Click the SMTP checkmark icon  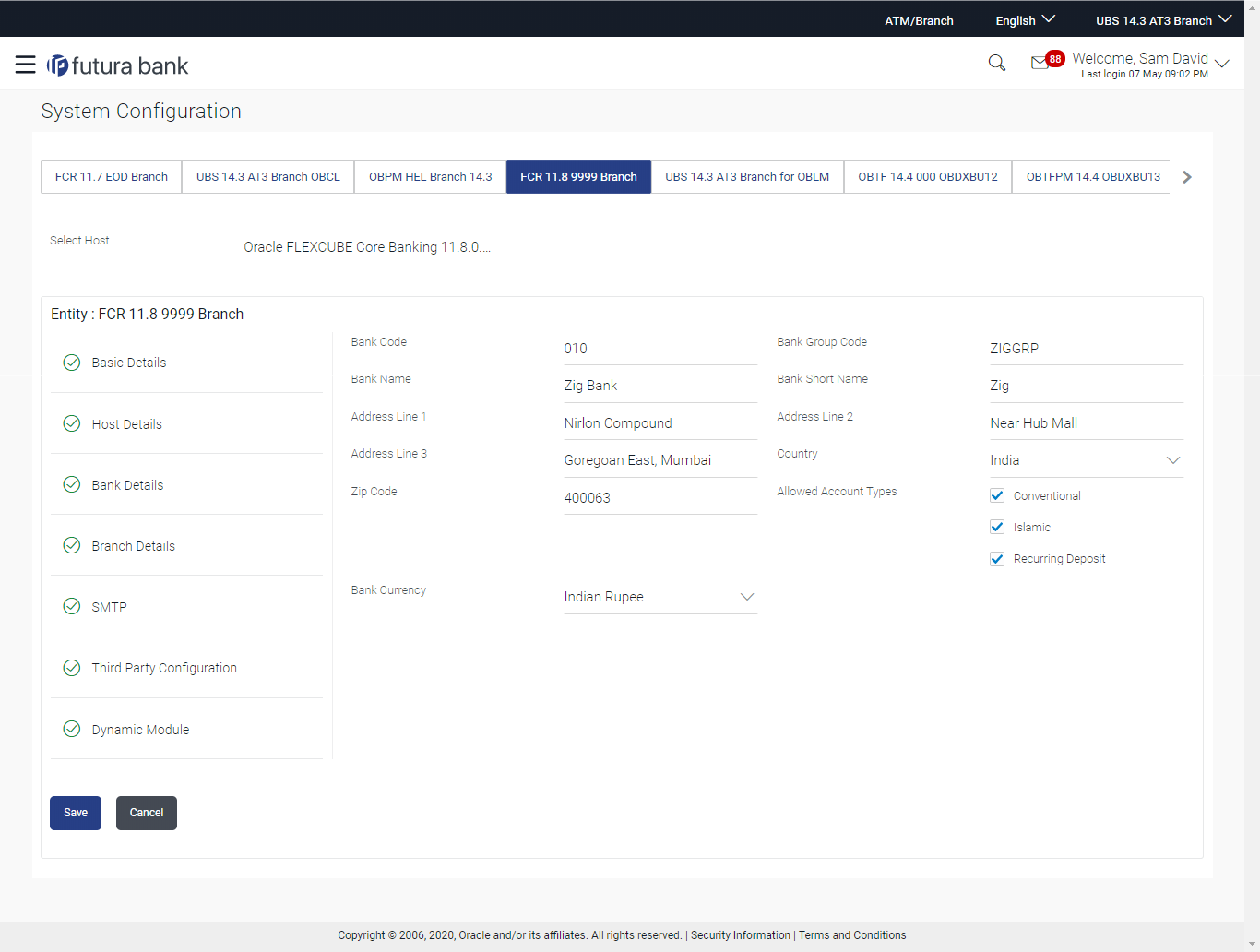71,606
